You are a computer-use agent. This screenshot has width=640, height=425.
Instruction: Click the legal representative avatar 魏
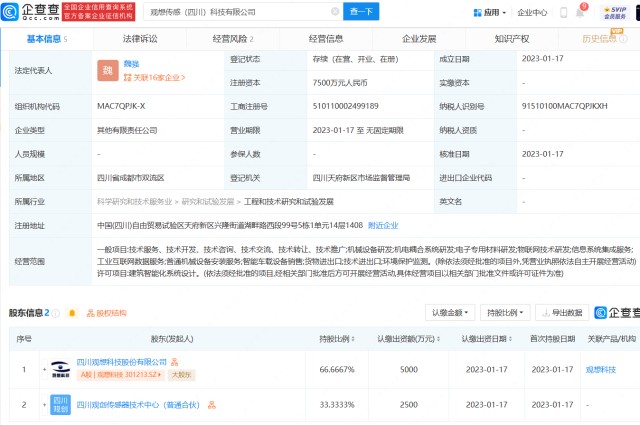point(108,70)
